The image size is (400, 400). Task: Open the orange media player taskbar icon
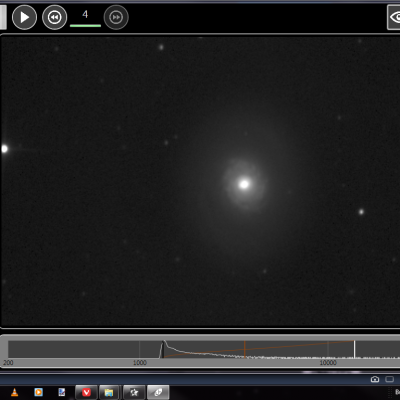click(x=39, y=392)
